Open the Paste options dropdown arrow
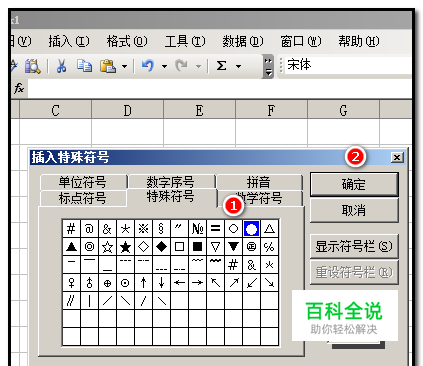The image size is (423, 366). click(124, 66)
